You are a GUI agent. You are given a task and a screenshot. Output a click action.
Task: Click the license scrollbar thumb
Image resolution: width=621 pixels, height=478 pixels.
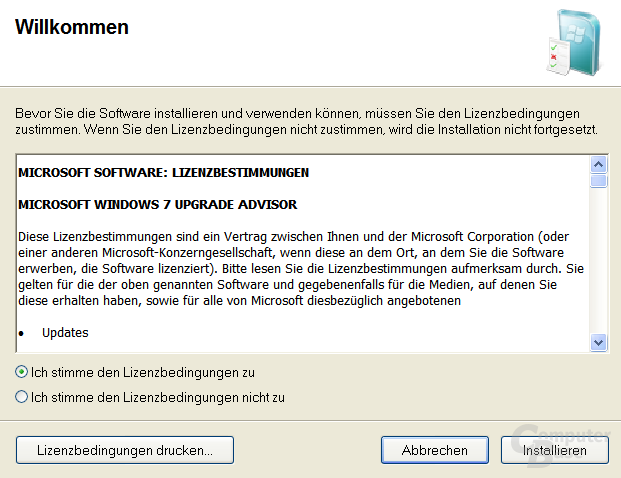(x=598, y=181)
